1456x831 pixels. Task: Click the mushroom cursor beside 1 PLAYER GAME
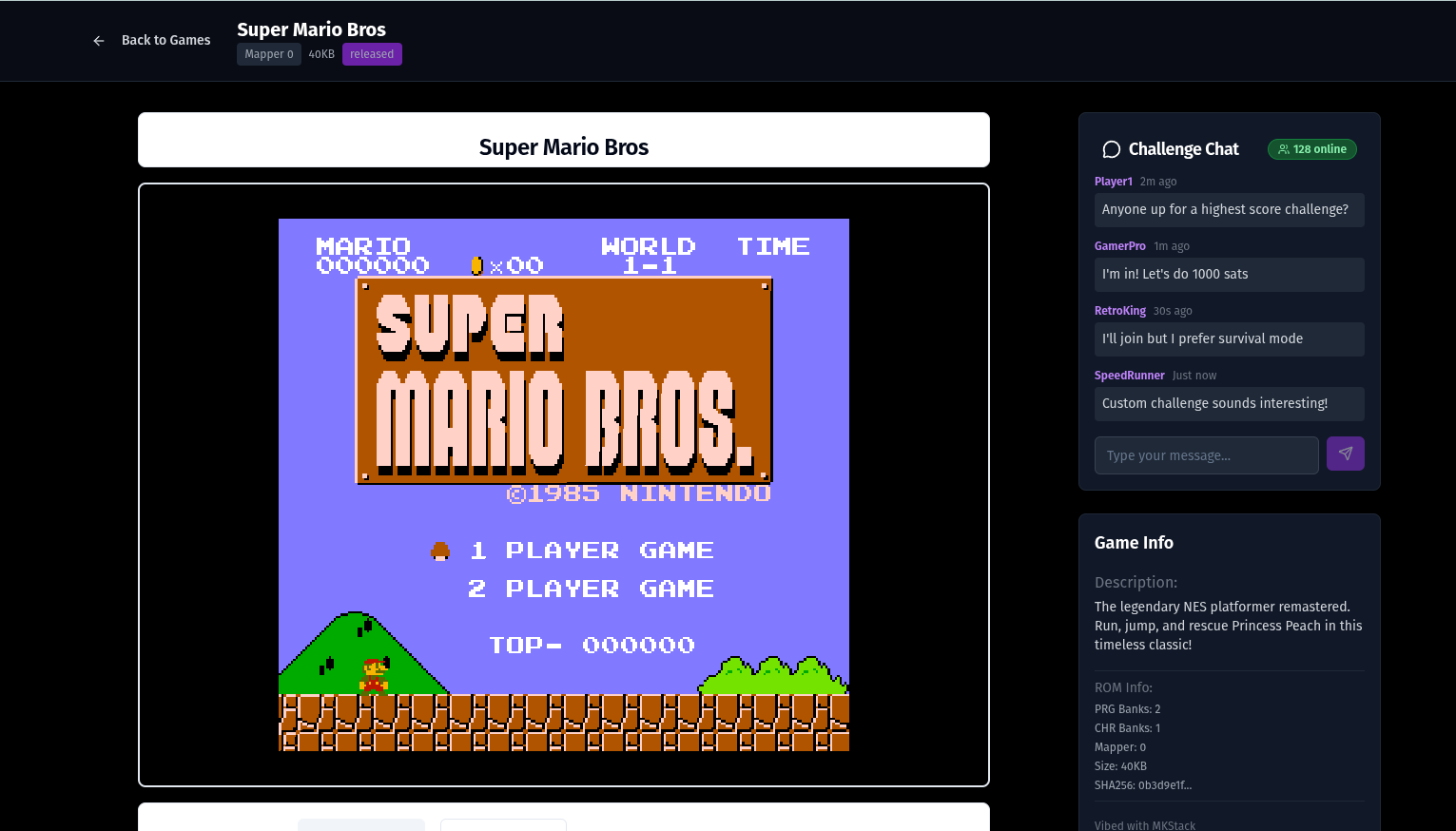coord(439,550)
